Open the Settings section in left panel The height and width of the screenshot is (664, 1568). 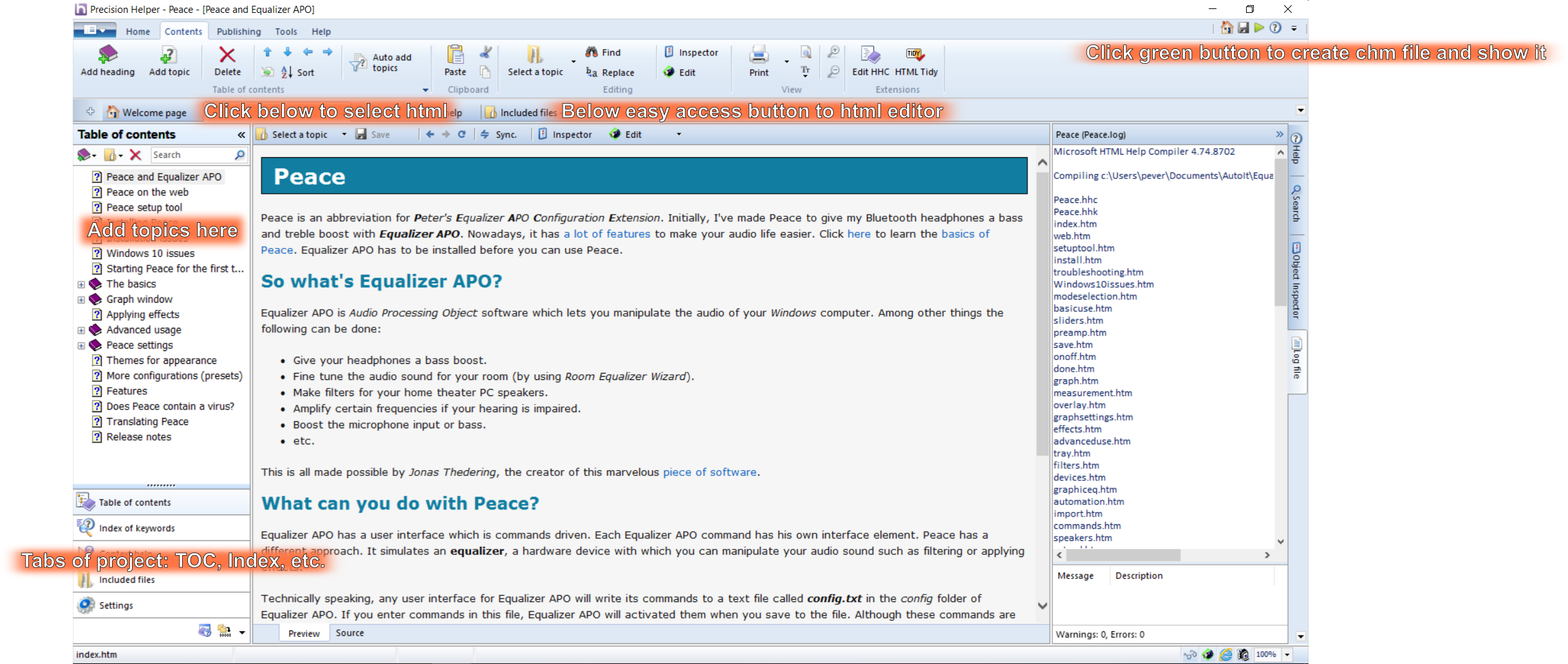point(162,605)
